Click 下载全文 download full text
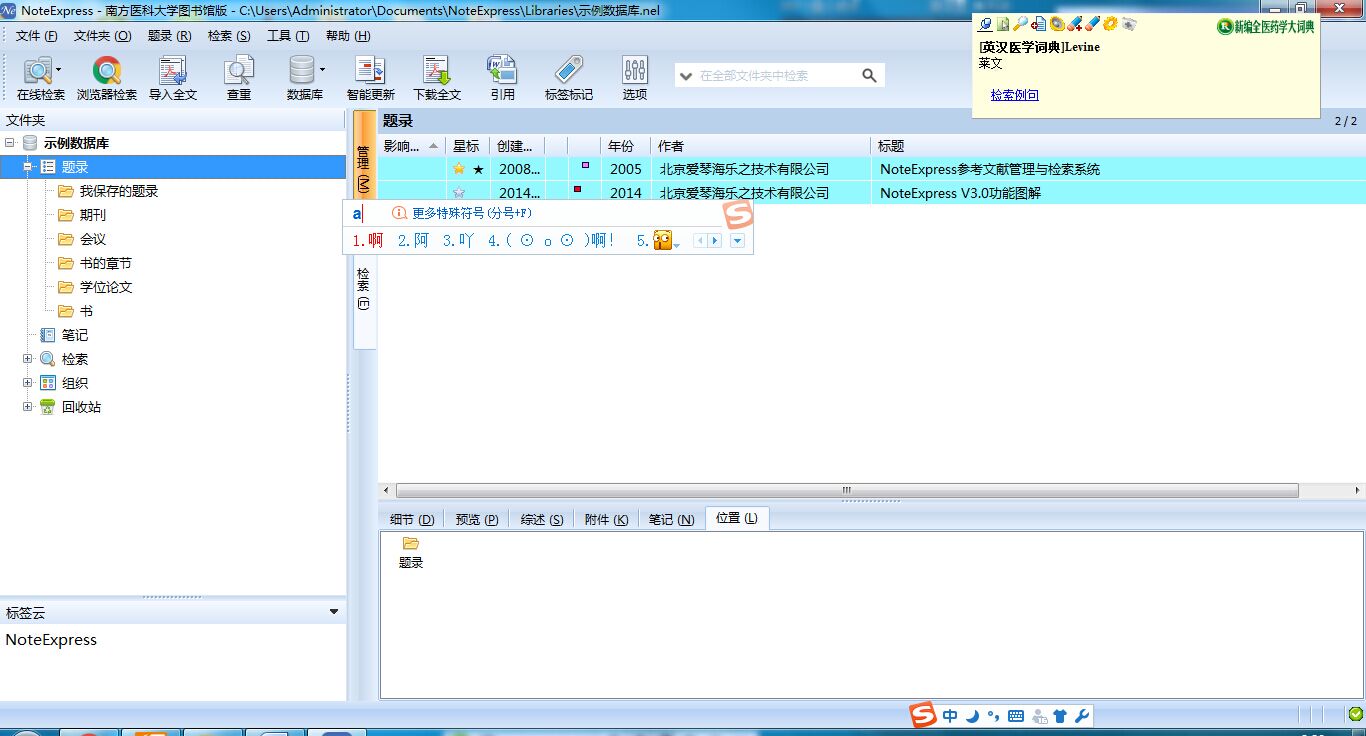 437,78
